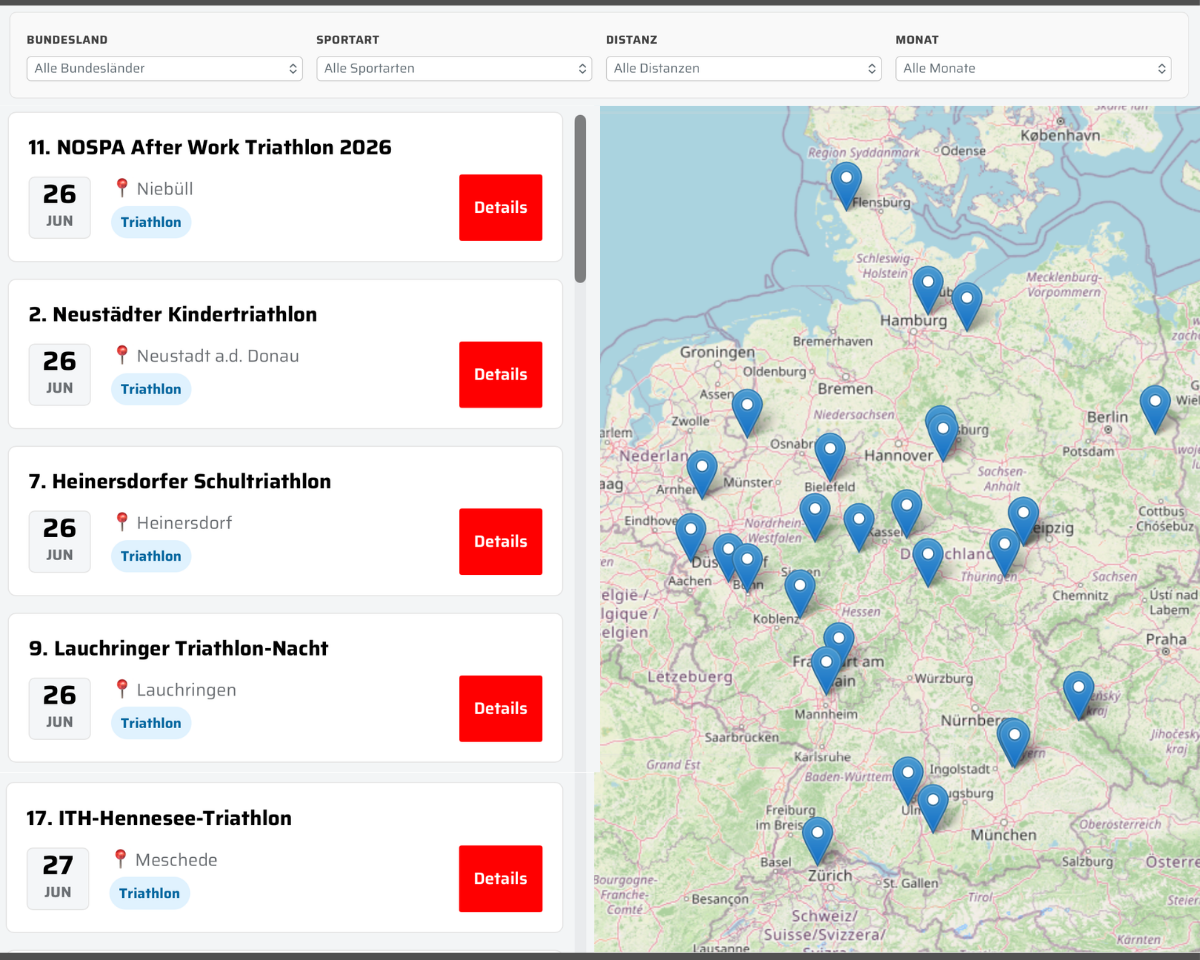Click the Triathlon tag under Meschede

(x=149, y=893)
